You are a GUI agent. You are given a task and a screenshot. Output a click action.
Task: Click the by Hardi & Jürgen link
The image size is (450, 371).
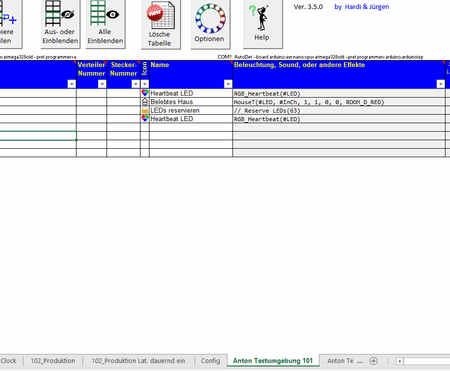(x=362, y=7)
